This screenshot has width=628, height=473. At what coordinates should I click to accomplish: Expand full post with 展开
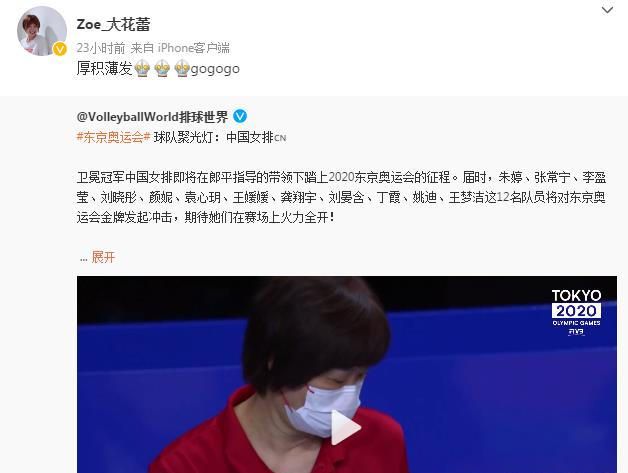click(x=103, y=257)
